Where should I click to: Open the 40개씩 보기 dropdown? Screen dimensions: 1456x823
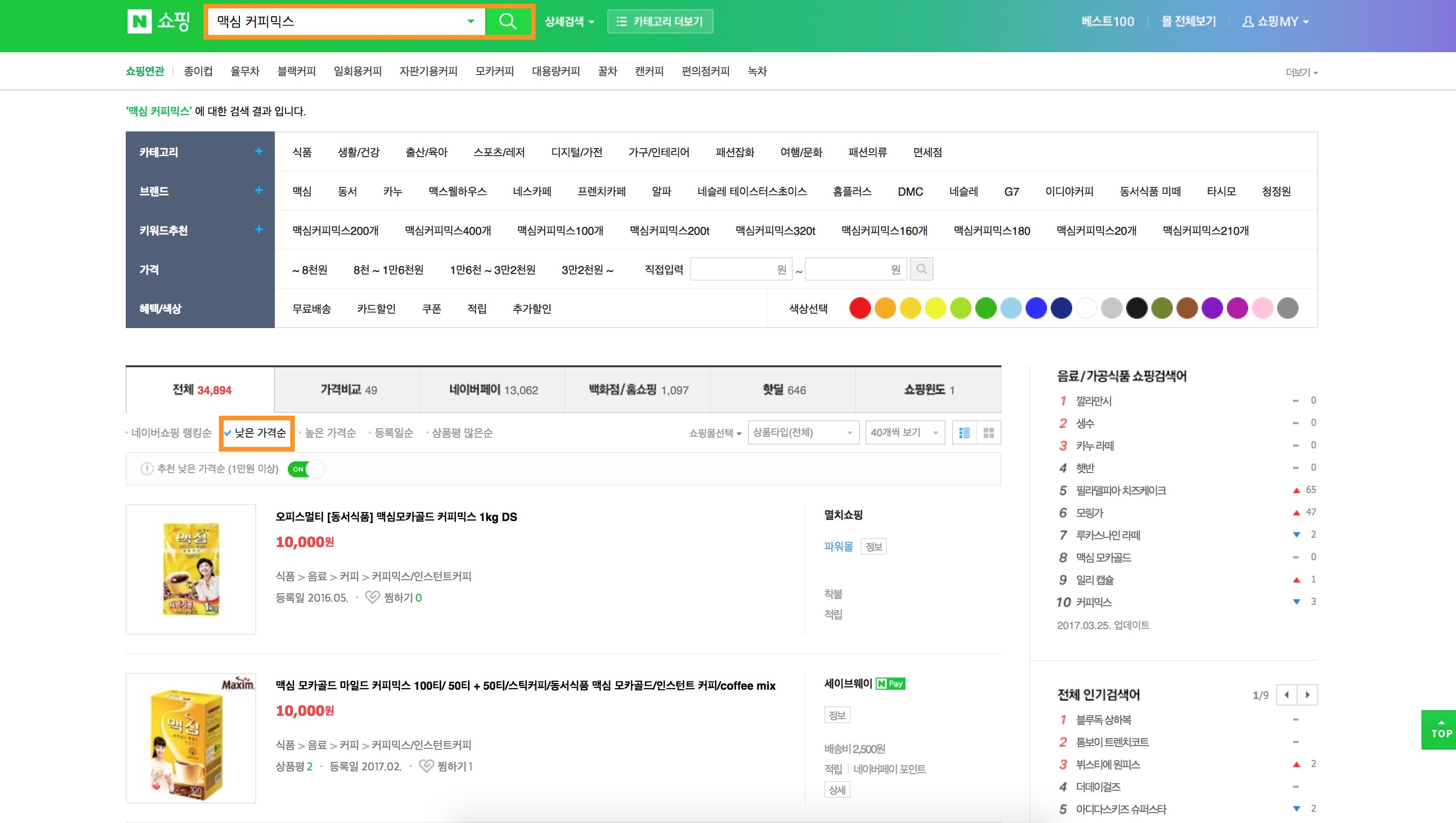click(905, 433)
